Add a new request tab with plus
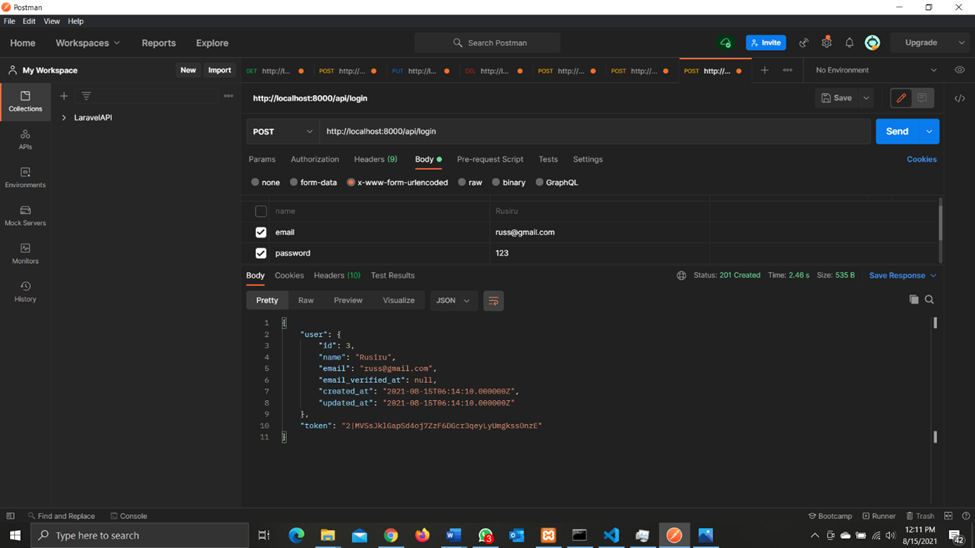The width and height of the screenshot is (975, 548). coord(764,70)
